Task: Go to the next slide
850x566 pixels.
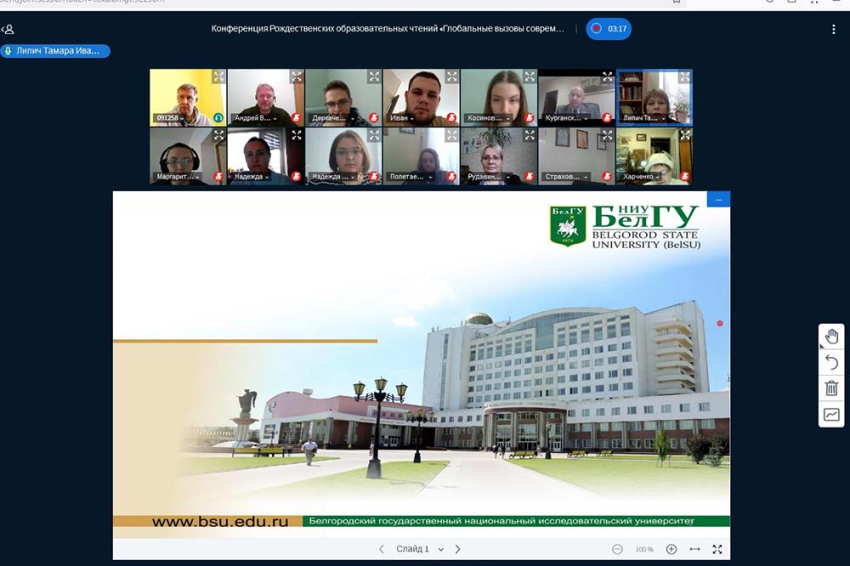Action: point(458,549)
